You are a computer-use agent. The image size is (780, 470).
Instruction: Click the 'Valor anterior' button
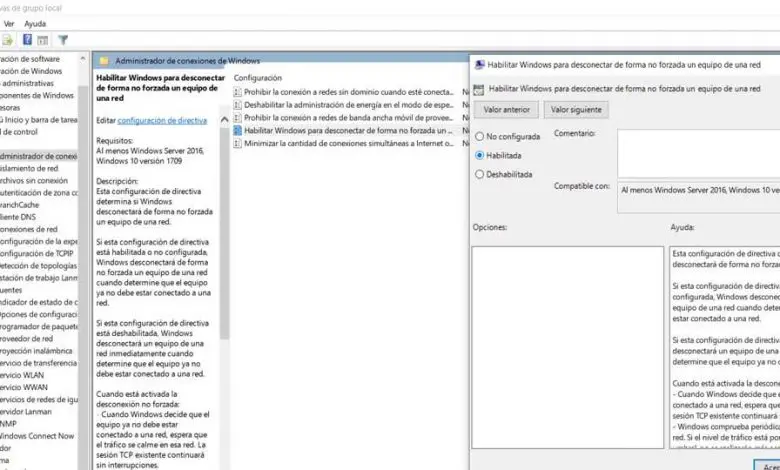[x=506, y=109]
